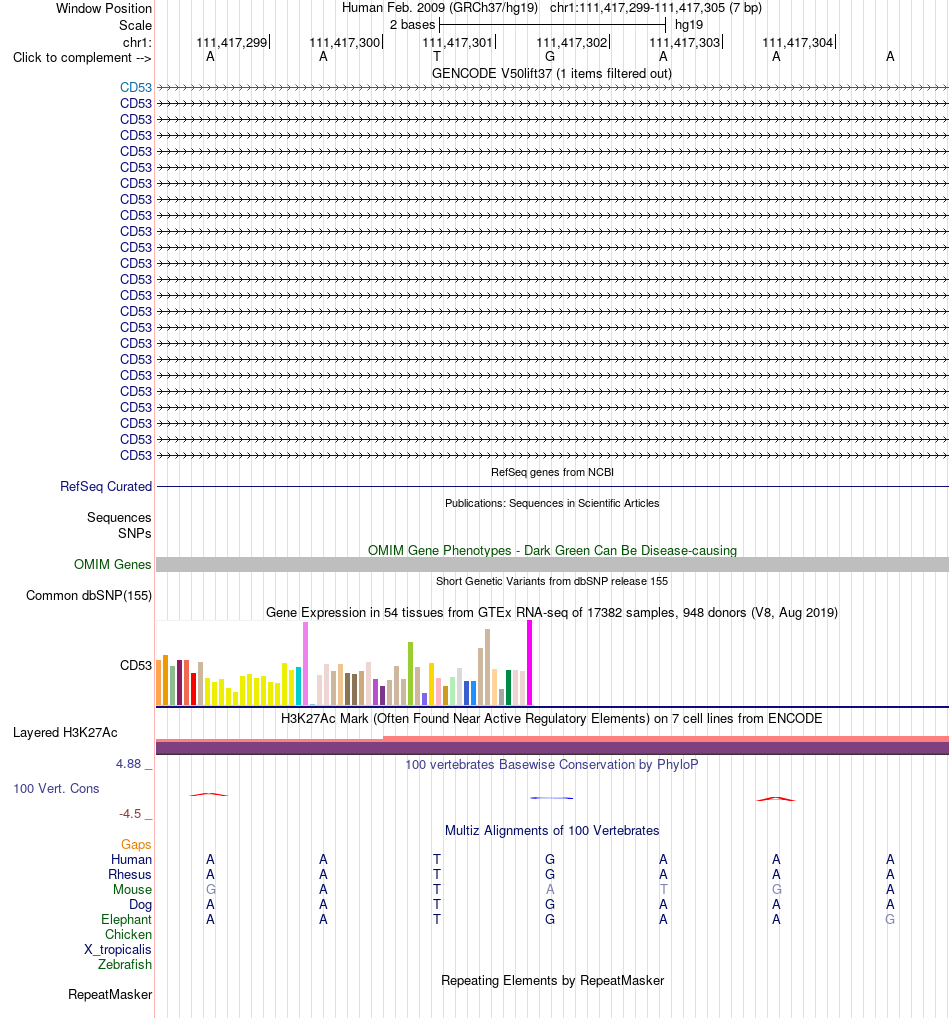Click the blue PhyloP conservation mark
This screenshot has height=1018, width=950.
coord(551,798)
